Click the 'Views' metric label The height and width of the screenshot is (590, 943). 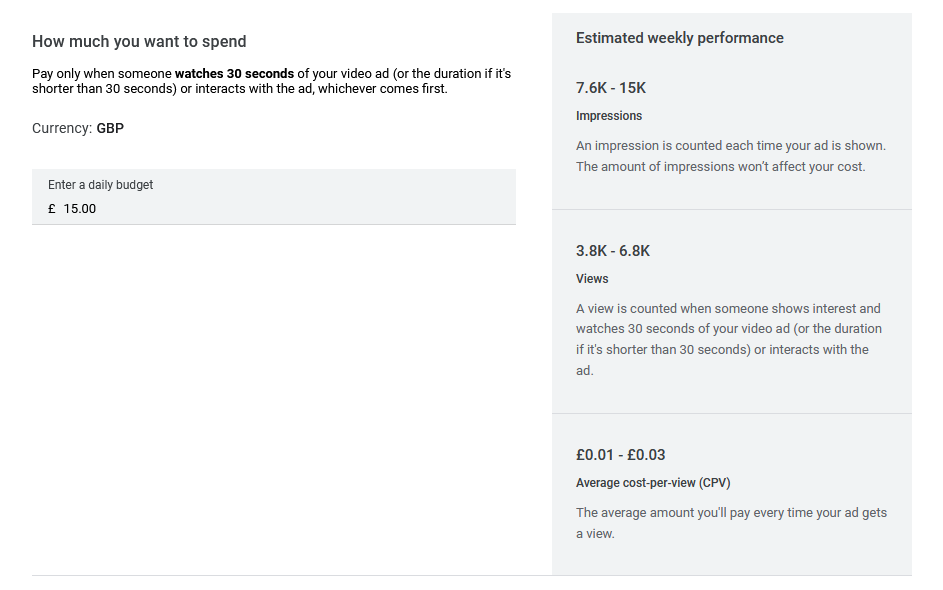pyautogui.click(x=592, y=279)
